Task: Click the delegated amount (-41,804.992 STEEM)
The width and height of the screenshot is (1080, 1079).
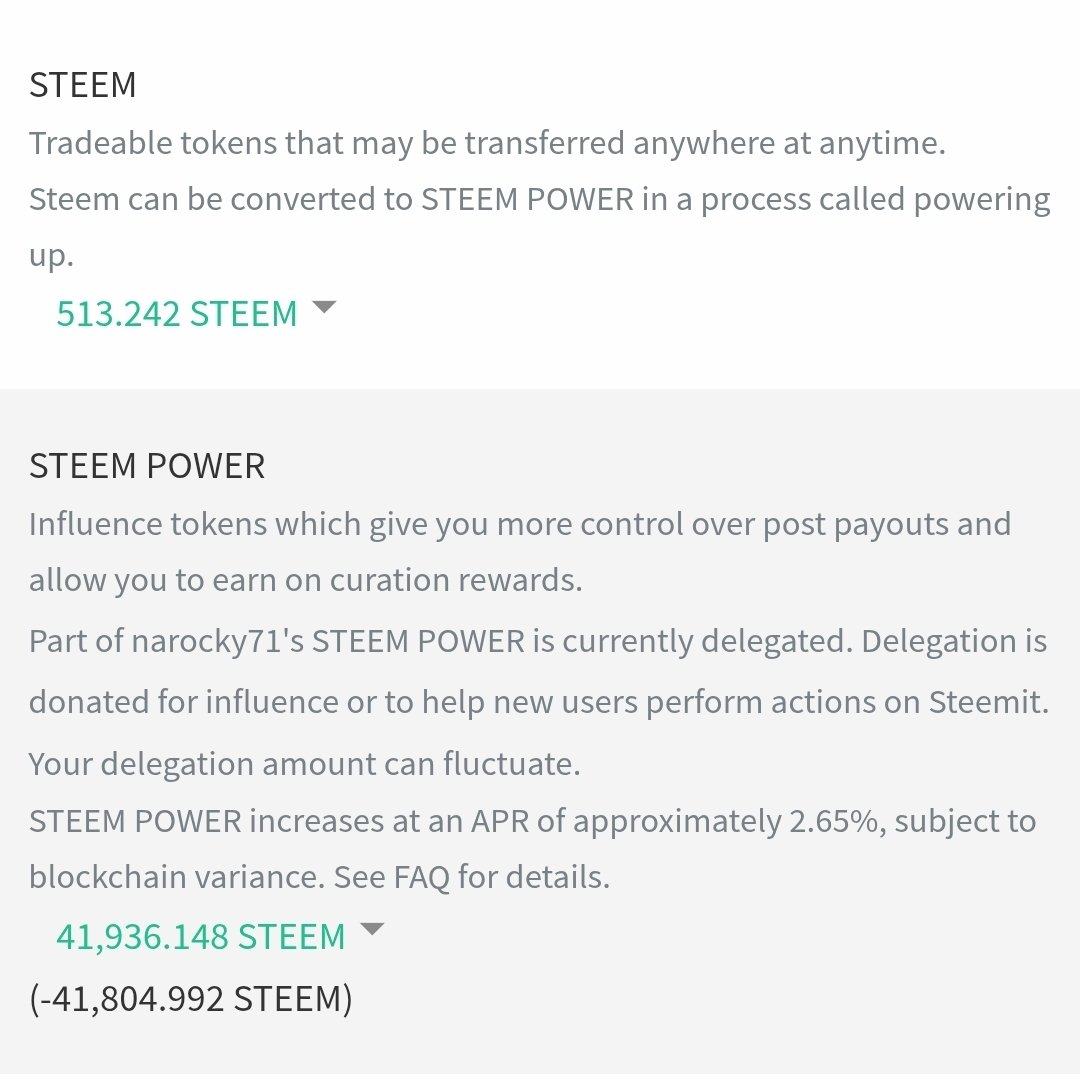Action: [190, 998]
